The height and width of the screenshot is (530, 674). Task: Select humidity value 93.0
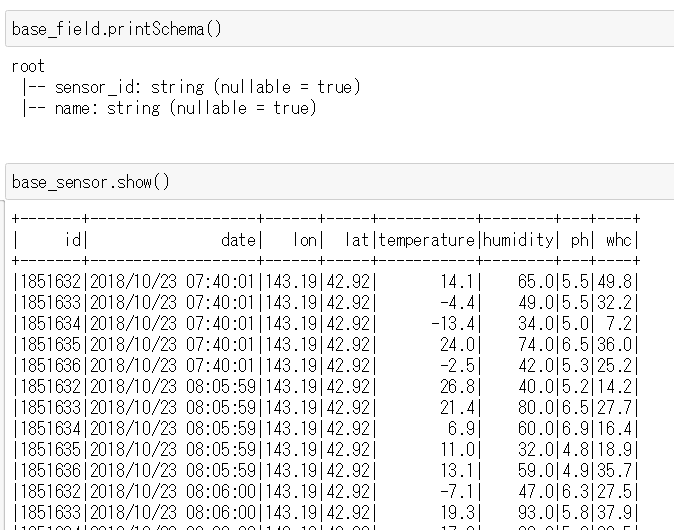pos(536,513)
